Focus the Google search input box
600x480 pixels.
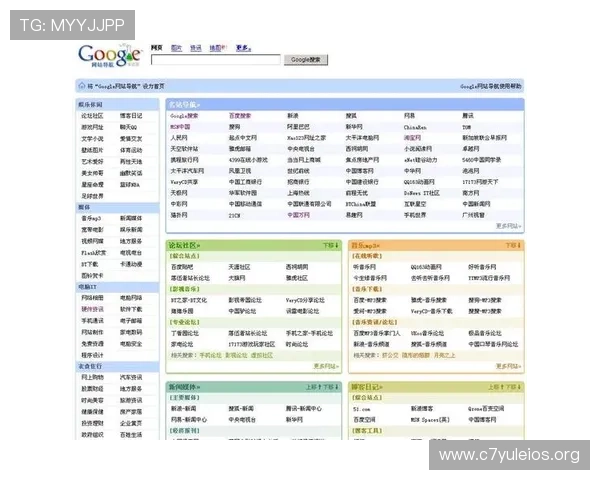[x=216, y=60]
